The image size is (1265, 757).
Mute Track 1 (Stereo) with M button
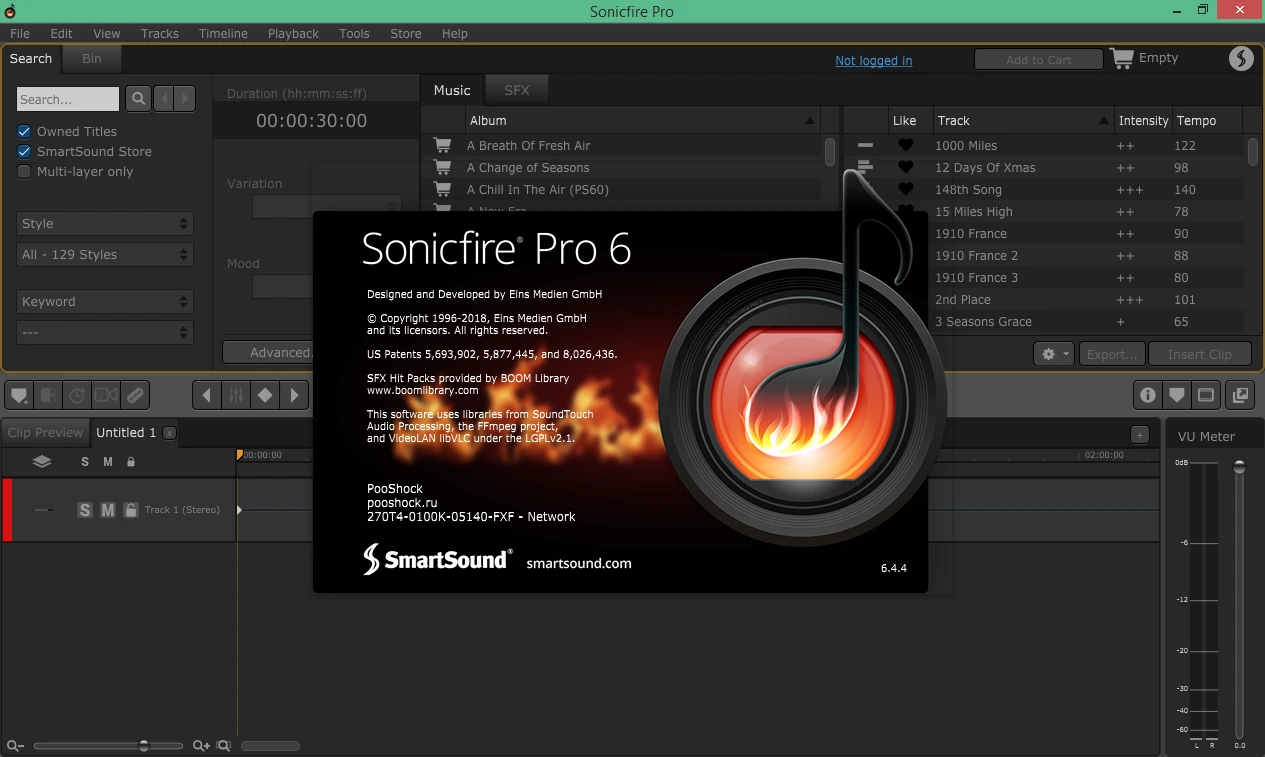tap(108, 510)
